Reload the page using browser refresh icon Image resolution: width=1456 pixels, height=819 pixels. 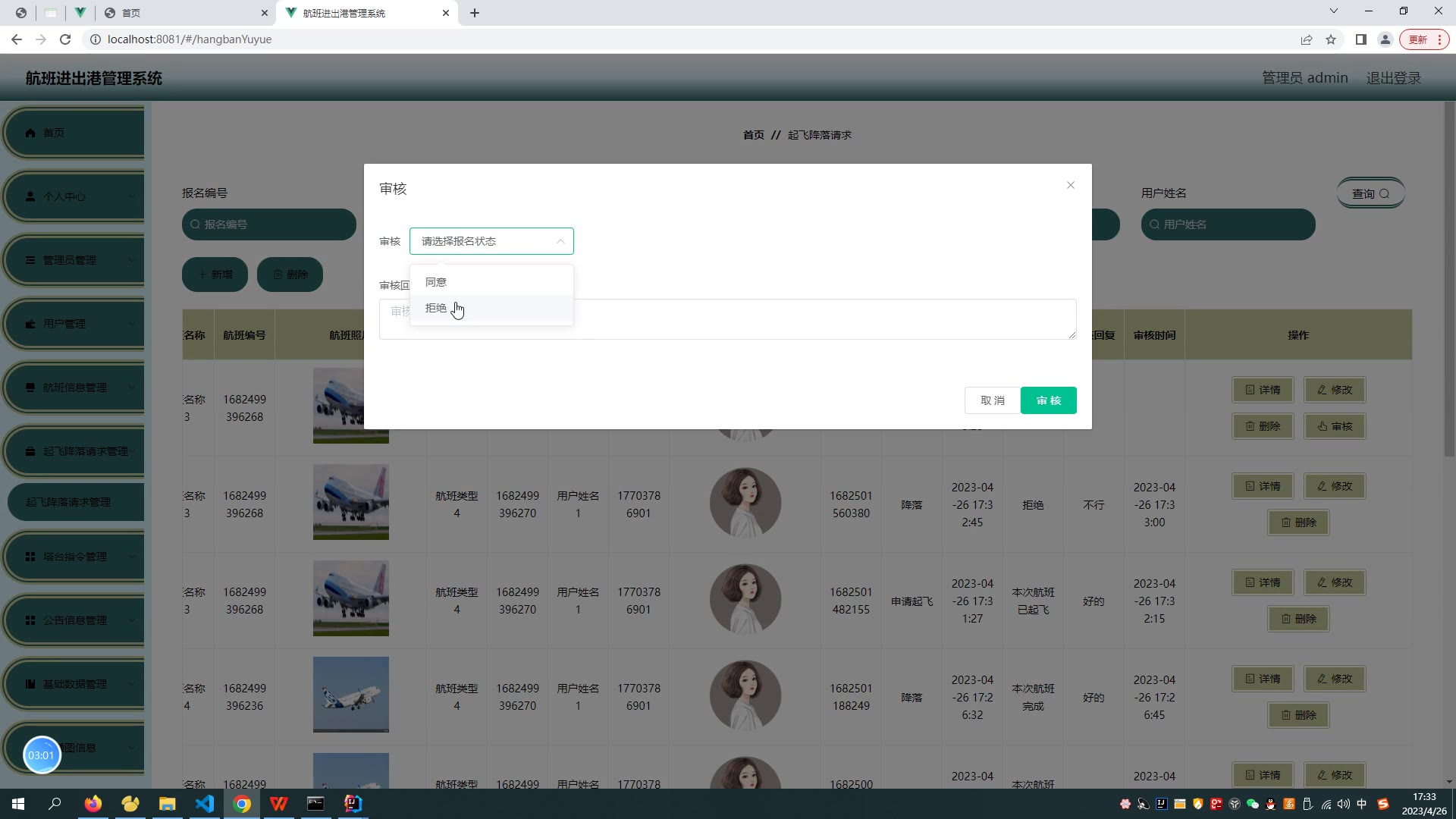click(x=65, y=39)
